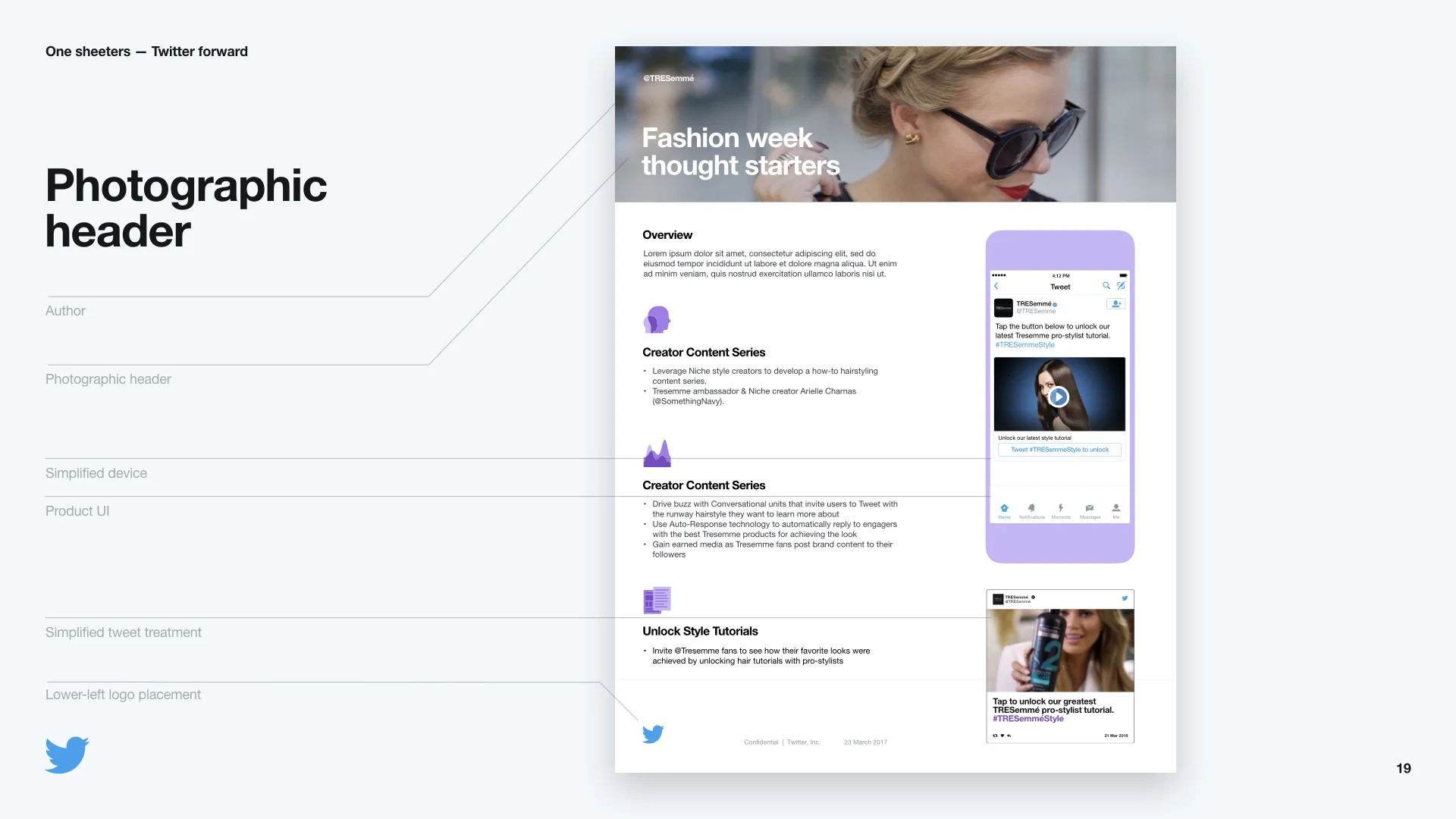Click the follow user button on TRESemmé tweet

pyautogui.click(x=1116, y=304)
